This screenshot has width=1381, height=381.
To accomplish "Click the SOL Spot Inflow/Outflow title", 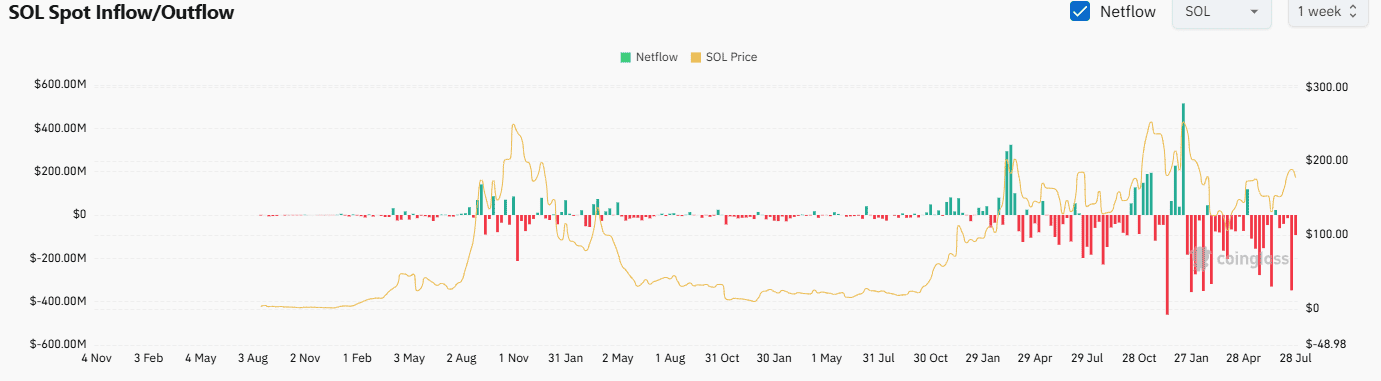I will click(123, 12).
